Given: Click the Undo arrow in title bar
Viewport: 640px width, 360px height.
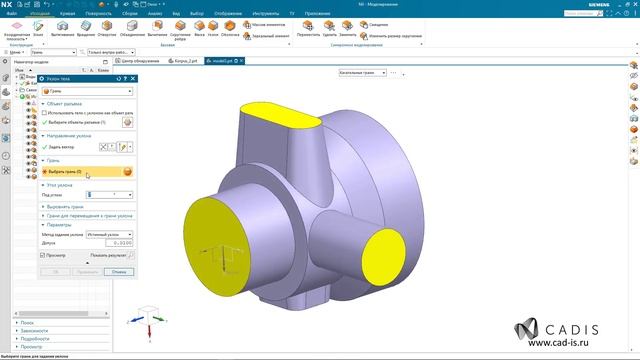Looking at the screenshot, I should click(x=47, y=4).
